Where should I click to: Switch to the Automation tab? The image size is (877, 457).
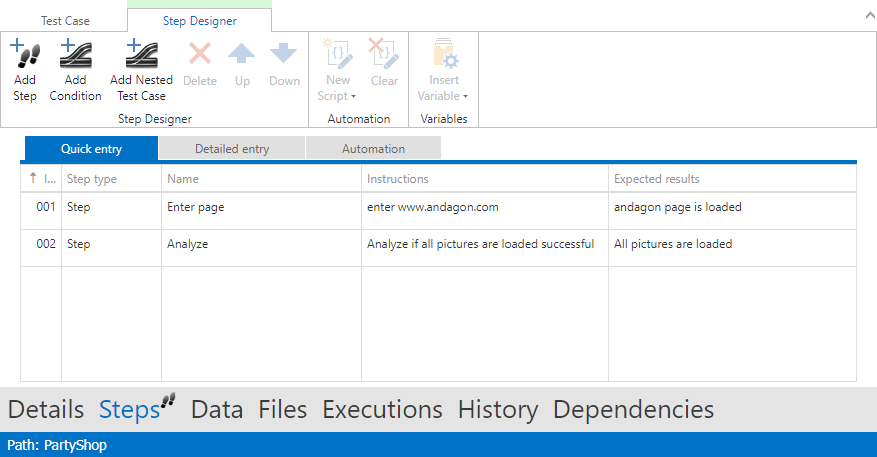(x=373, y=149)
